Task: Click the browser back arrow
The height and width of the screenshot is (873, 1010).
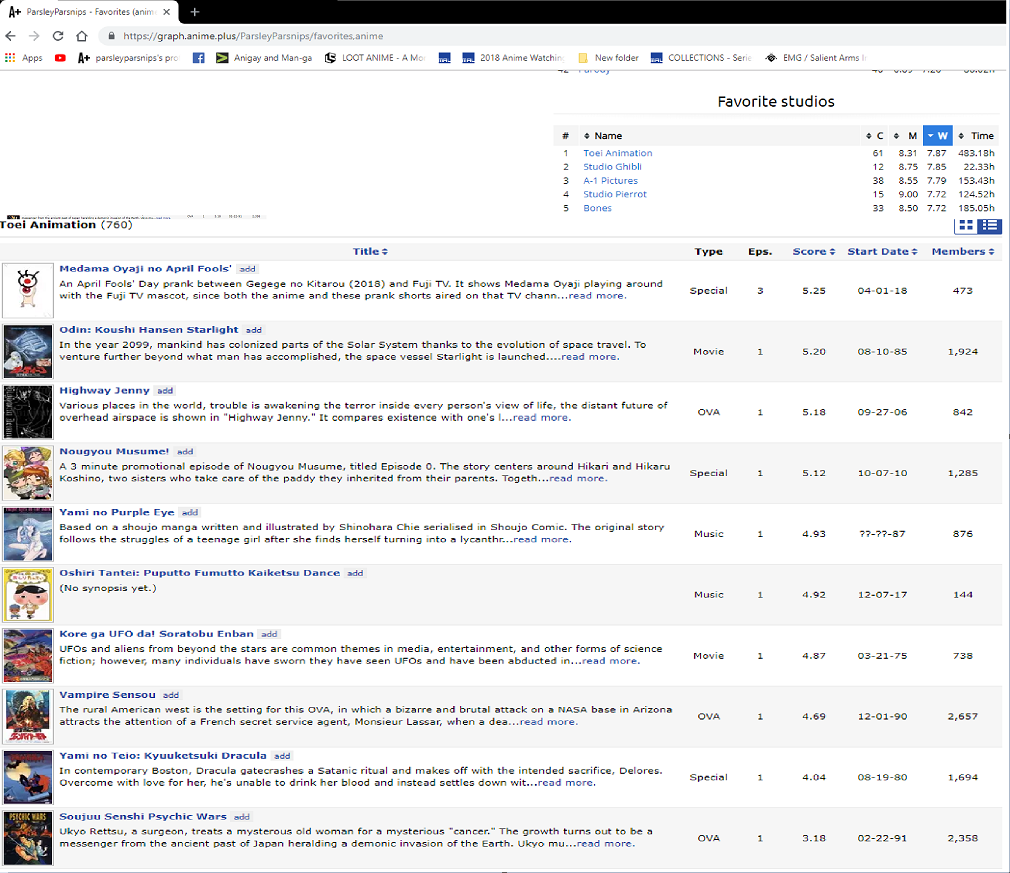Action: (x=11, y=36)
